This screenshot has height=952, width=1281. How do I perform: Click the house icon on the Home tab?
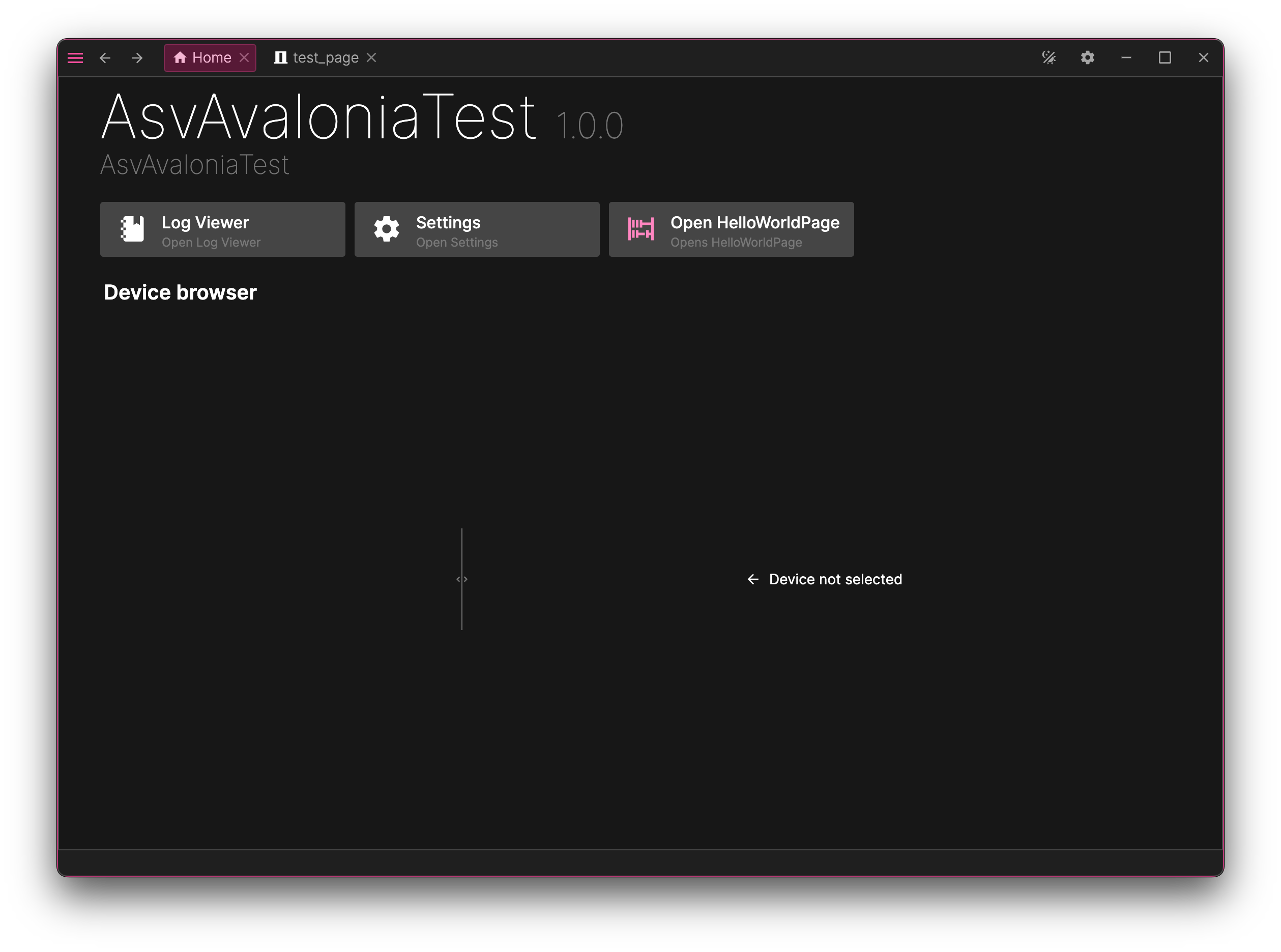click(181, 57)
